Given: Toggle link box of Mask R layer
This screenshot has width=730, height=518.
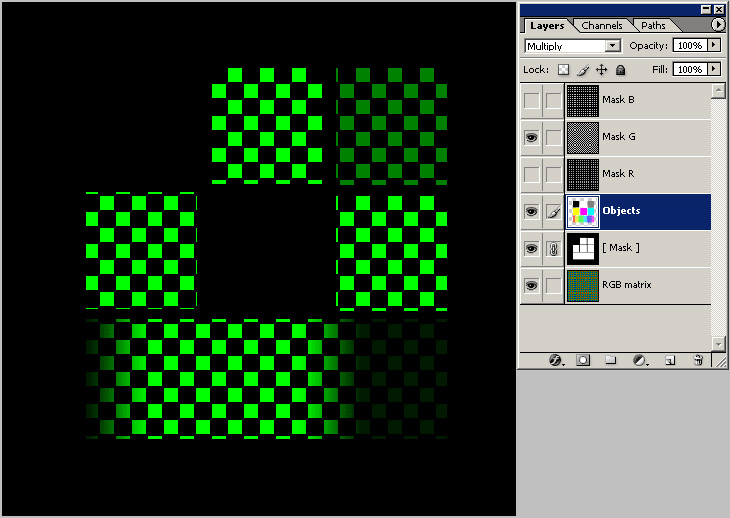Looking at the screenshot, I should (554, 175).
